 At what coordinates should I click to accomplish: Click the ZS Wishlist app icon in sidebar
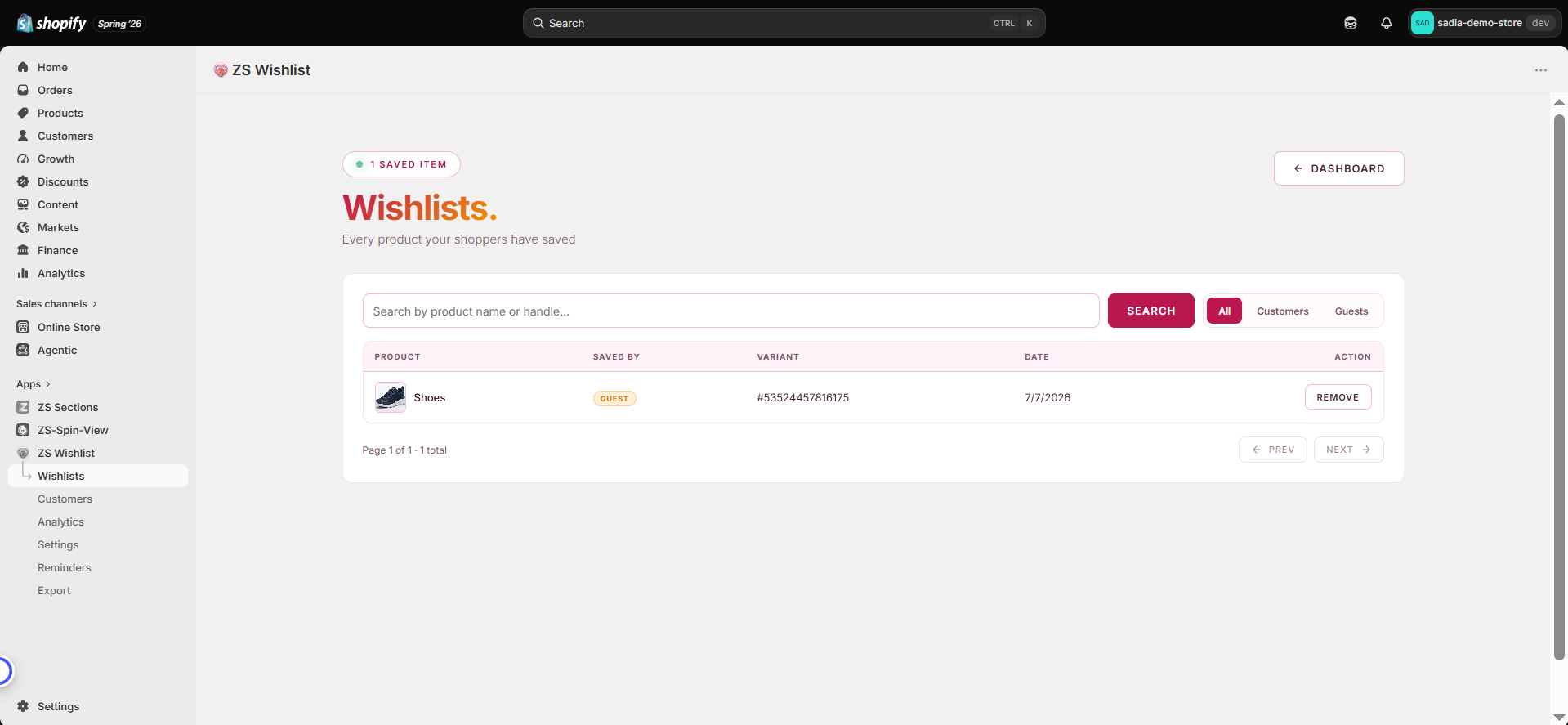(23, 453)
